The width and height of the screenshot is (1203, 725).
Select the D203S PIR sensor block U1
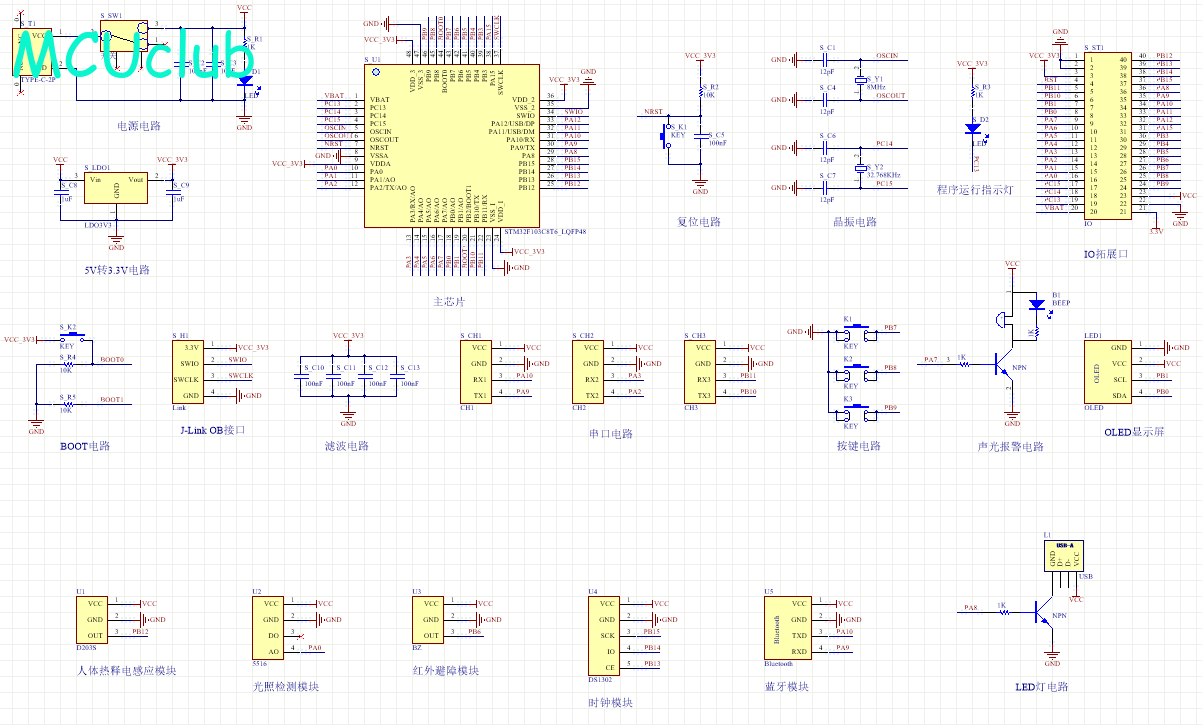94,619
